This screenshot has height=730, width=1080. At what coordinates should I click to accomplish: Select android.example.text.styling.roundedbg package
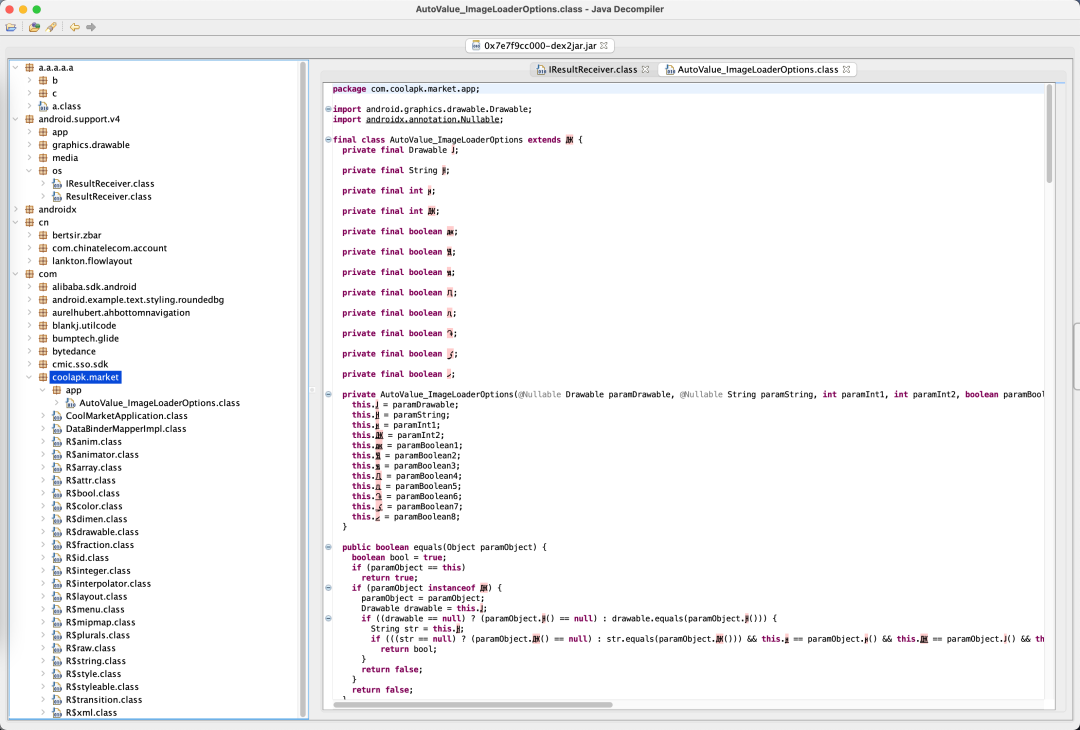tap(138, 300)
